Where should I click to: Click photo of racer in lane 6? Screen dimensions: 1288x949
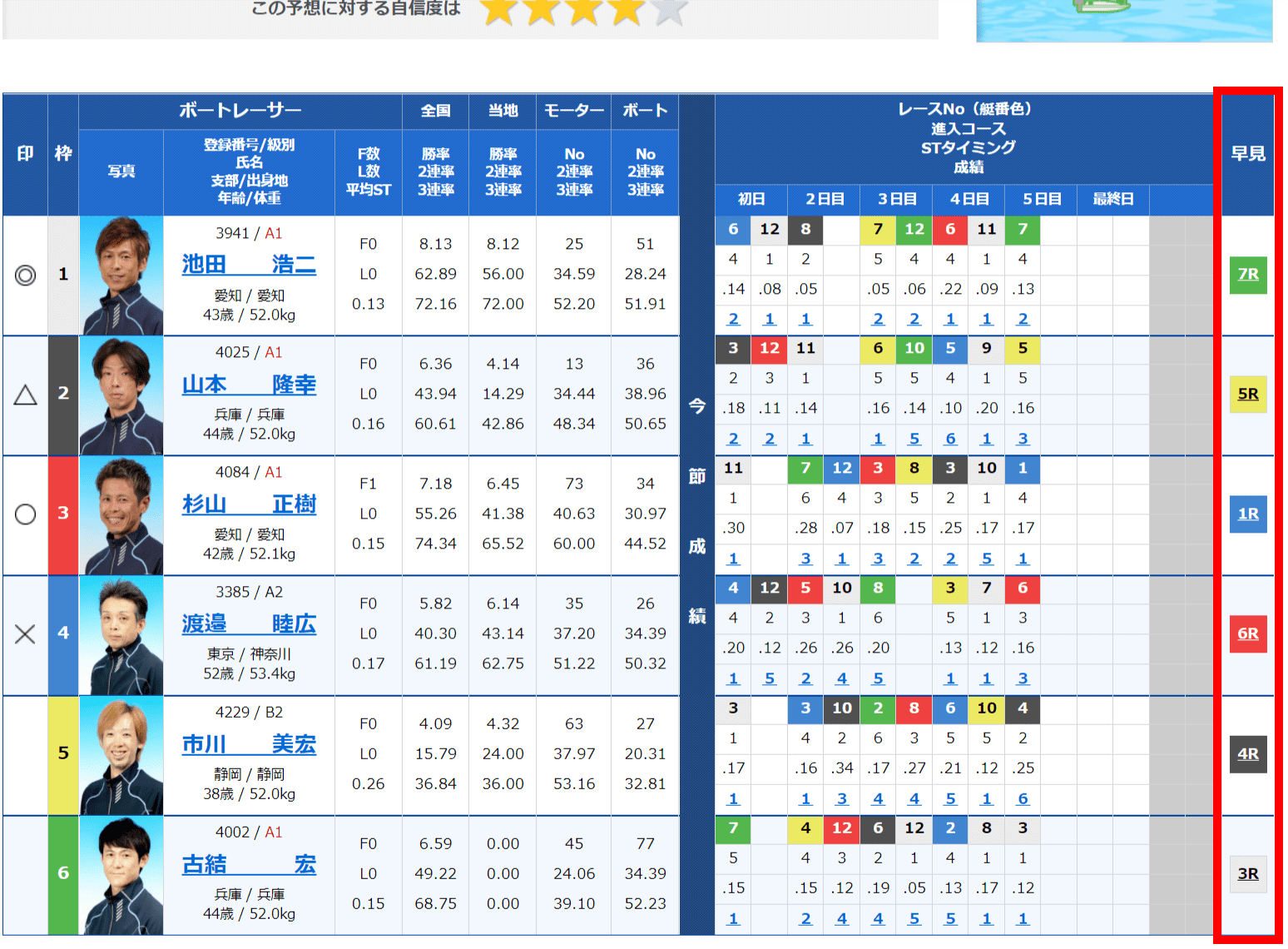coord(121,876)
